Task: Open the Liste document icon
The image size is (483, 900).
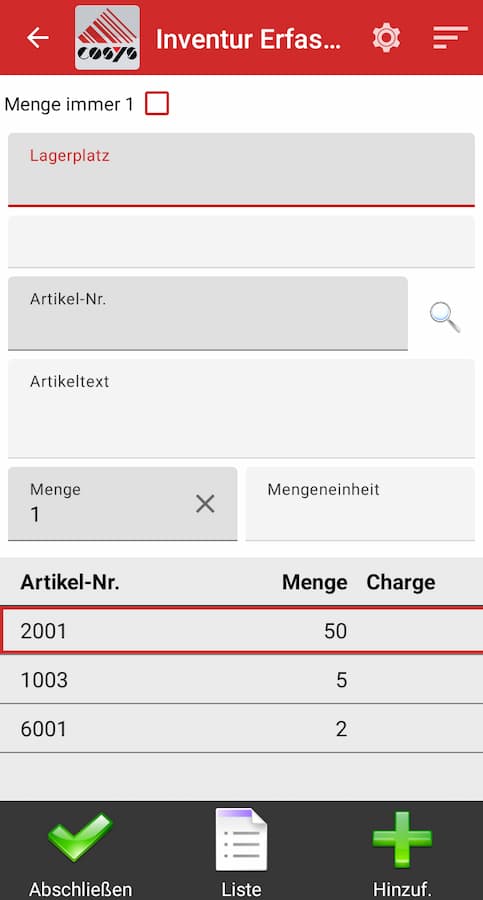Action: pyautogui.click(x=241, y=839)
